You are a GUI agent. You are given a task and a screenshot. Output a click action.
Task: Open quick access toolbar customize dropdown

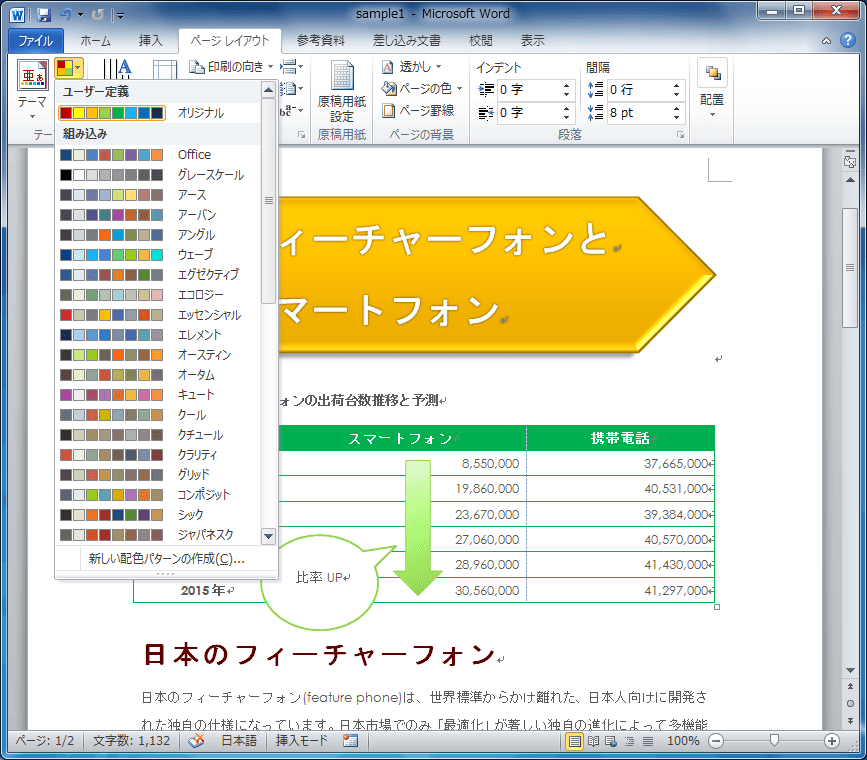click(x=120, y=15)
